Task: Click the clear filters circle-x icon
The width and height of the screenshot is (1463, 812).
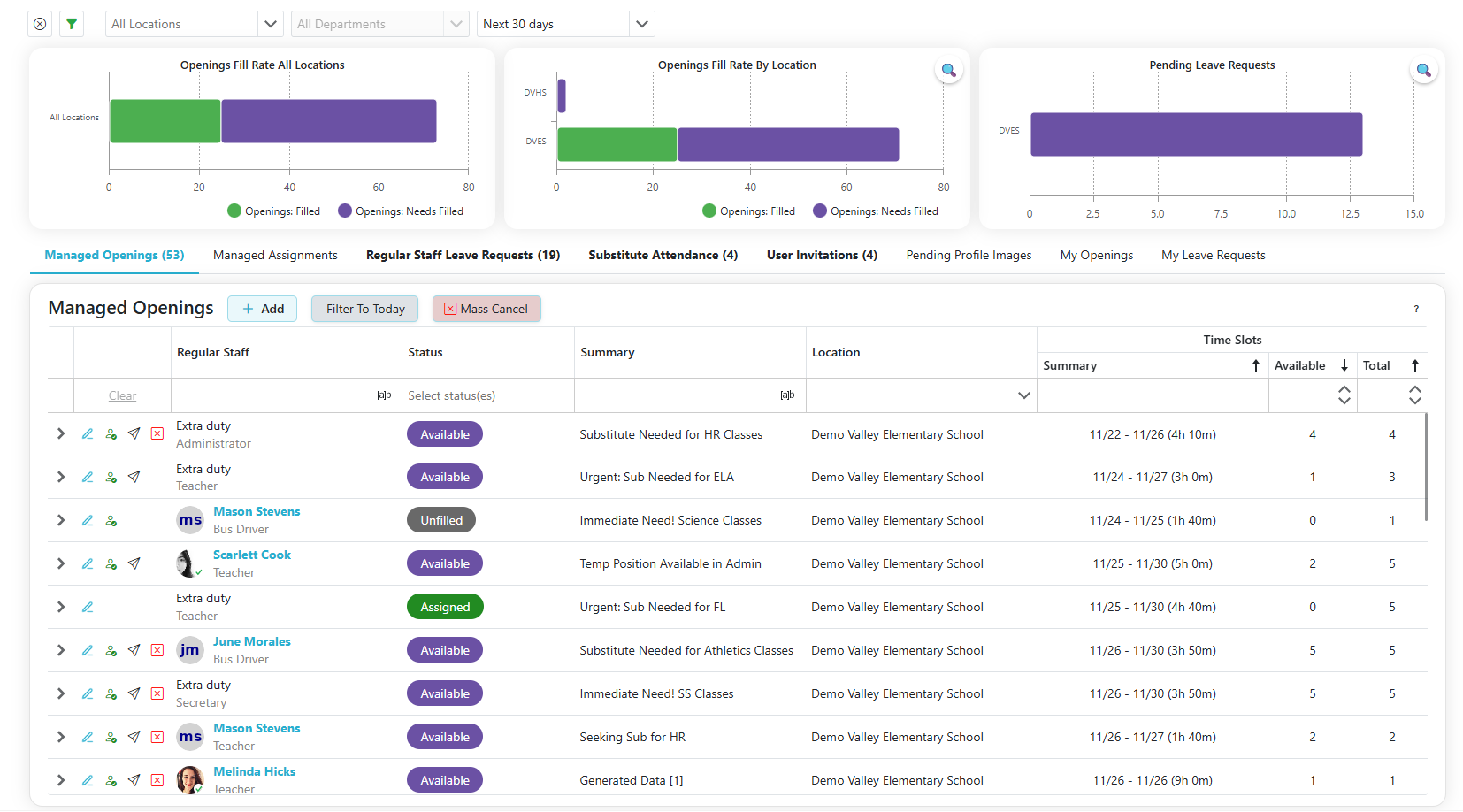Action: pos(40,24)
